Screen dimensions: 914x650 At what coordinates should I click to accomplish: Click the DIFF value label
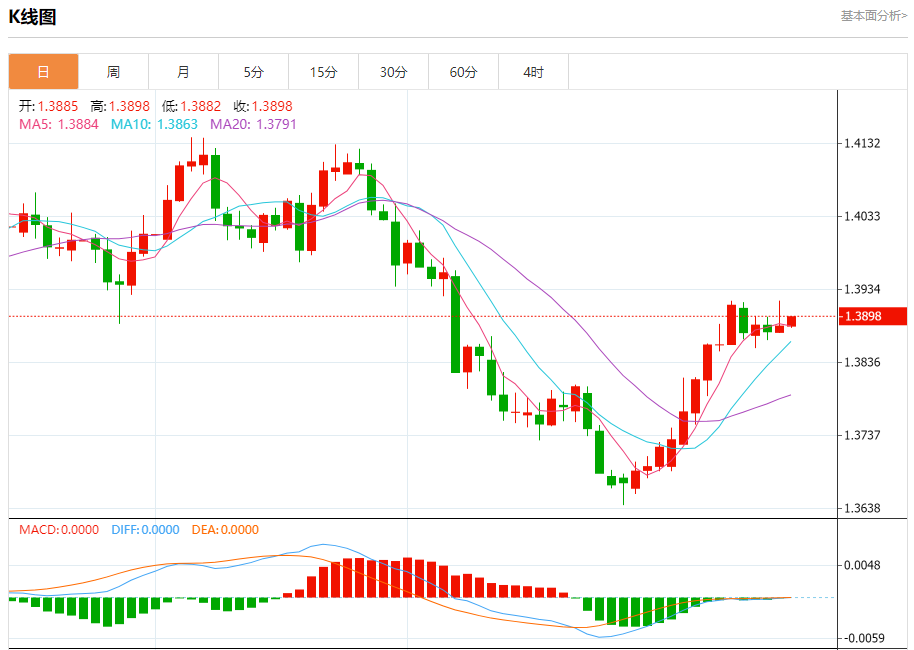pyautogui.click(x=145, y=530)
